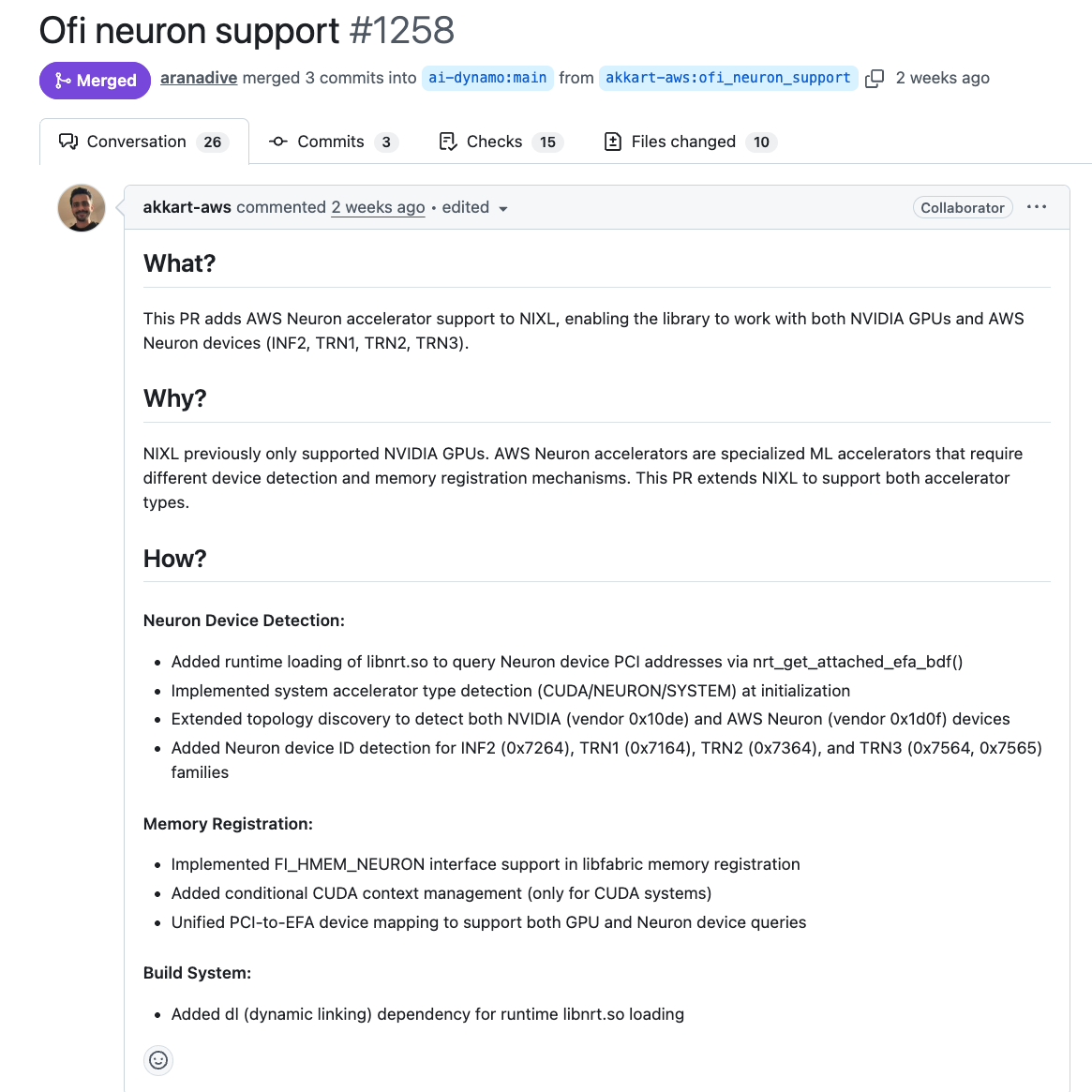The height and width of the screenshot is (1092, 1092).
Task: Open the comment three-dot options menu
Action: [1037, 207]
